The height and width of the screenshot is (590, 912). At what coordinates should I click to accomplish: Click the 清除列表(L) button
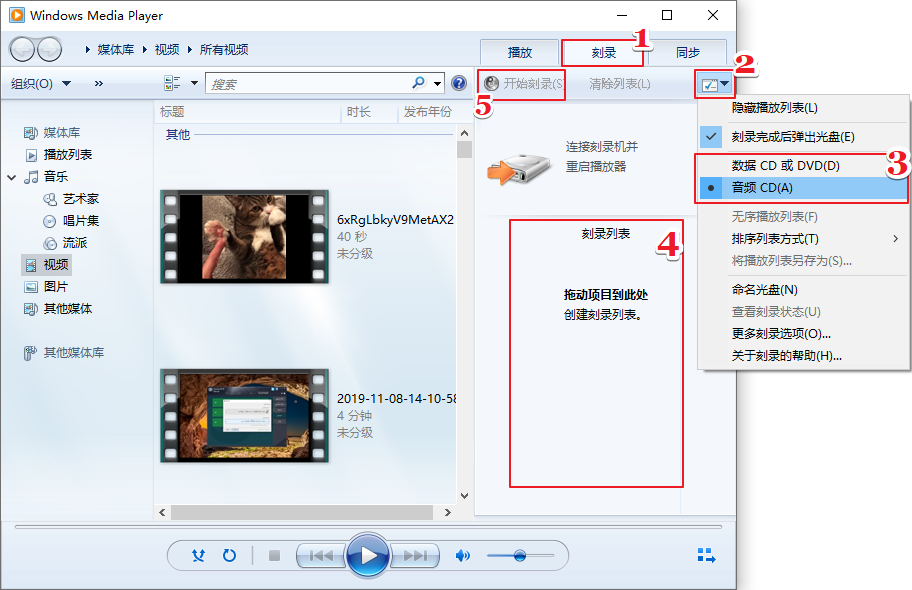coord(619,84)
